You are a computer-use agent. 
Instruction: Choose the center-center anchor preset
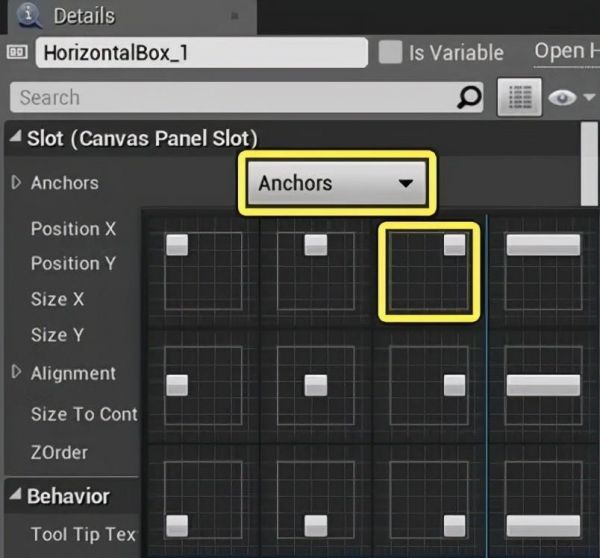tap(315, 385)
